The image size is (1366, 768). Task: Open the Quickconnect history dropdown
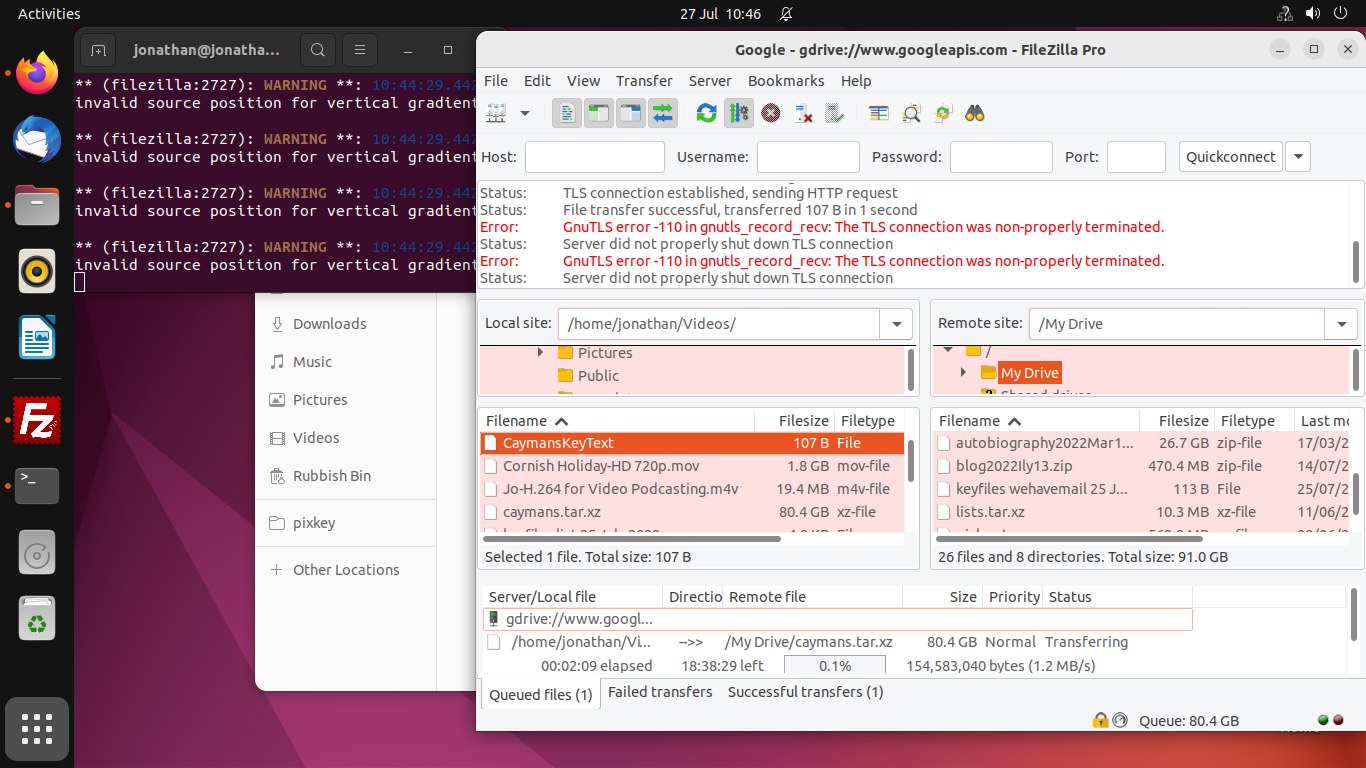[x=1298, y=157]
